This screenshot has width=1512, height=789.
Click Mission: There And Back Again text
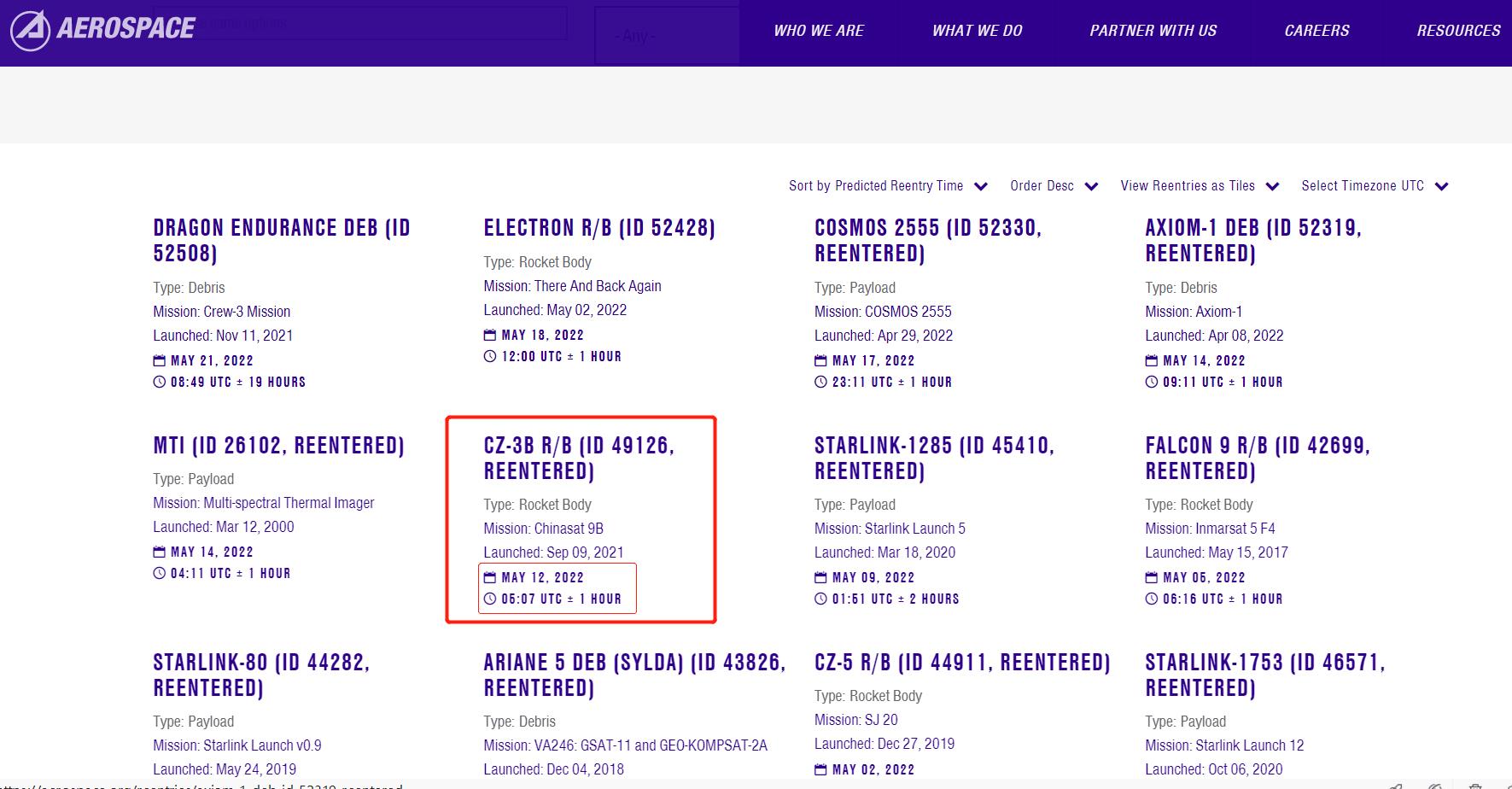pos(572,286)
